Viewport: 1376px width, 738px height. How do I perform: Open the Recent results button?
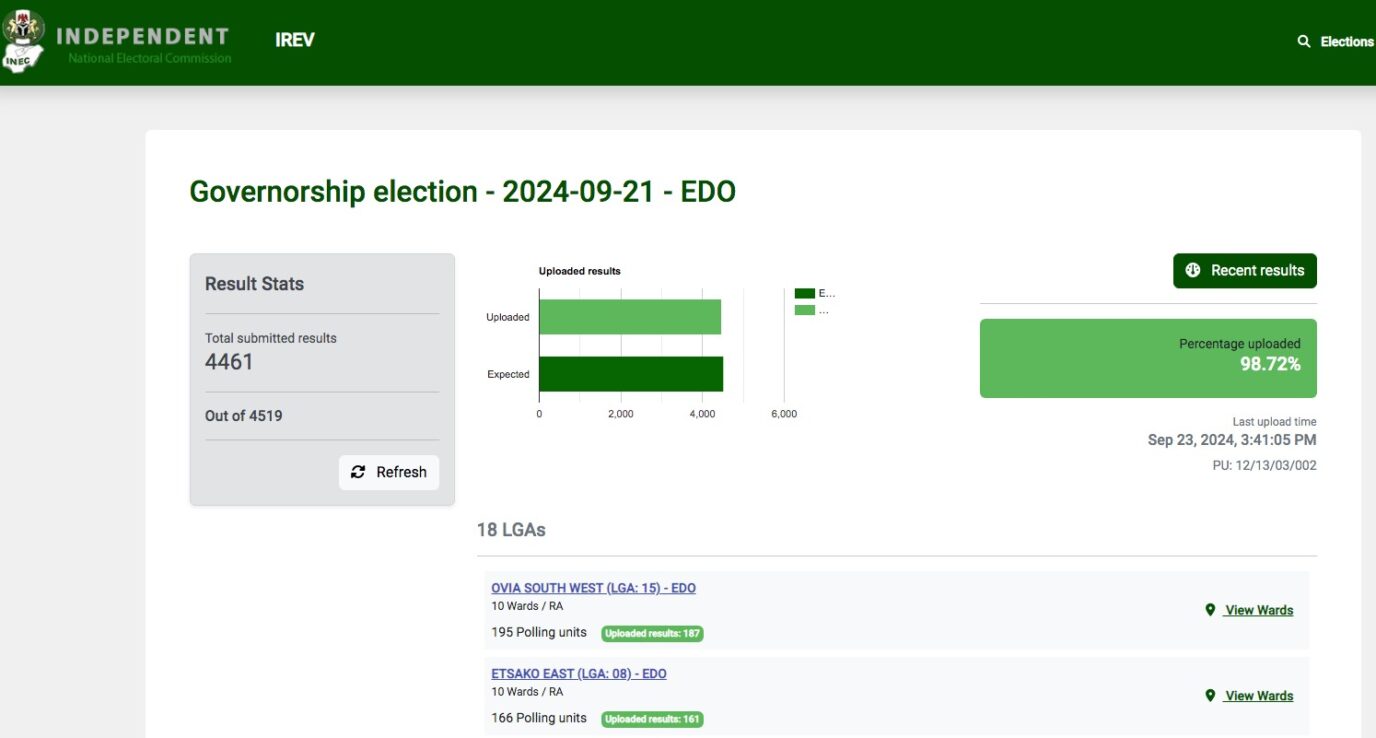(1245, 270)
